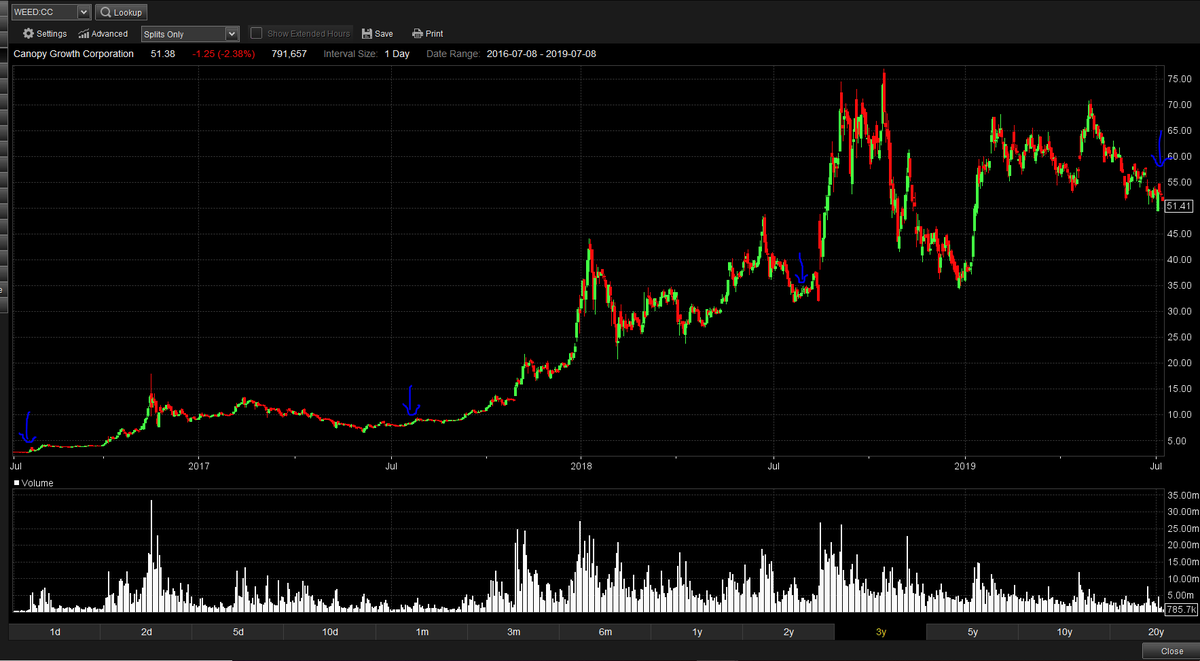Image resolution: width=1200 pixels, height=661 pixels.
Task: Open chart Settings
Action: pyautogui.click(x=45, y=34)
